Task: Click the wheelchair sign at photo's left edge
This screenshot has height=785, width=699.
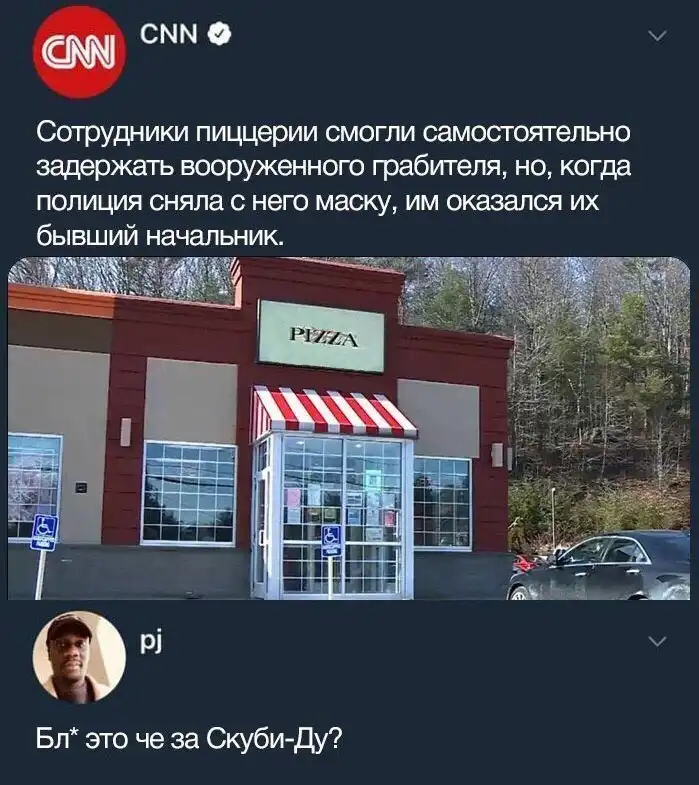Action: (x=45, y=533)
